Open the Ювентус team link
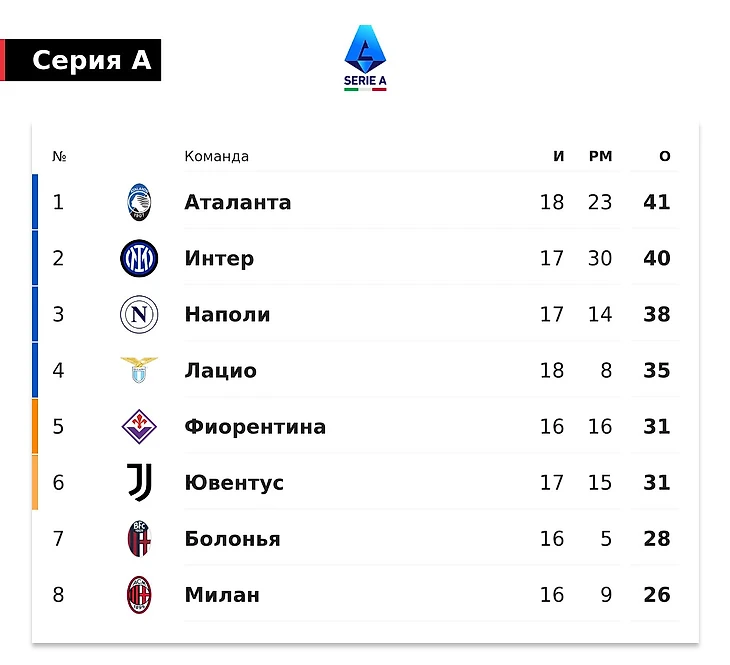Image resolution: width=730 pixels, height=665 pixels. pyautogui.click(x=234, y=483)
